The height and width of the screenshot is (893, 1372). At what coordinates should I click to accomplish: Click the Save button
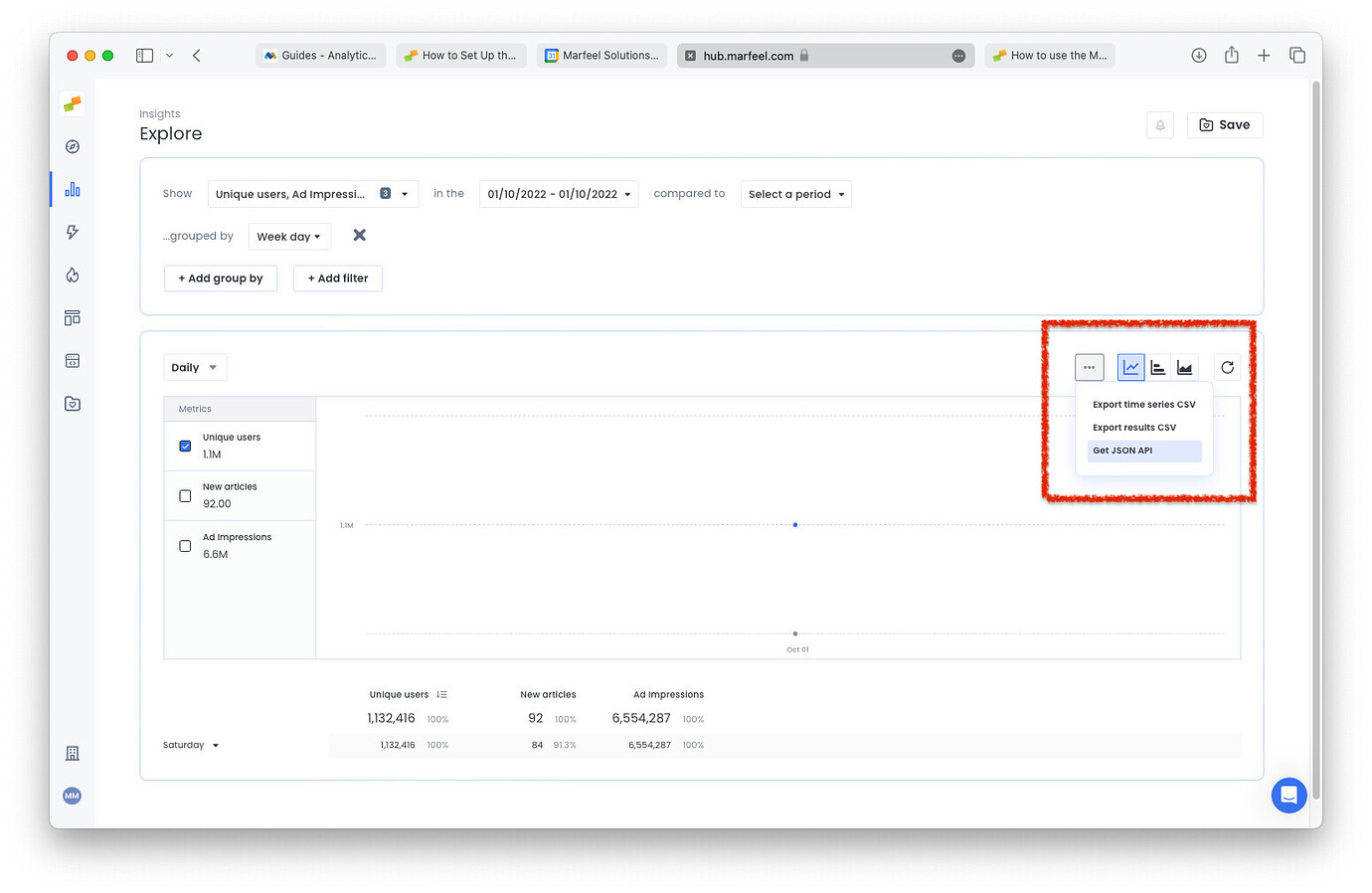click(1224, 124)
